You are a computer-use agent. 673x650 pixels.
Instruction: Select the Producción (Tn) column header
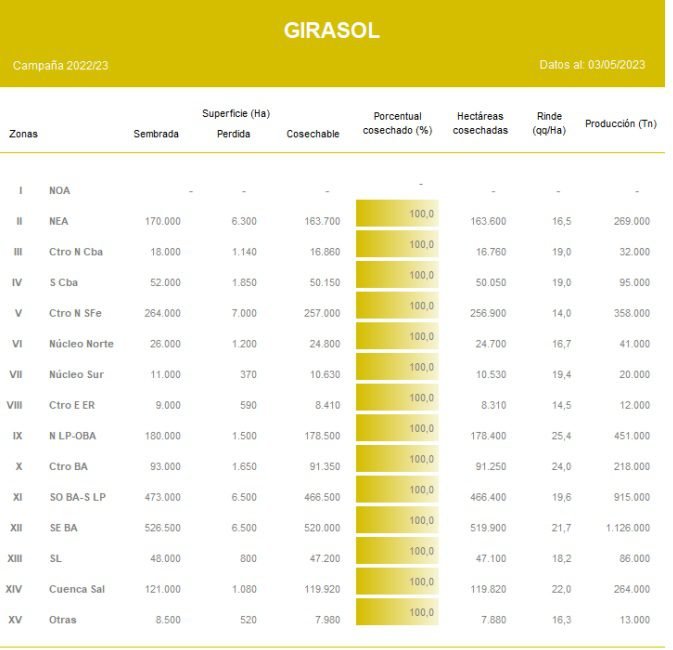coord(620,123)
